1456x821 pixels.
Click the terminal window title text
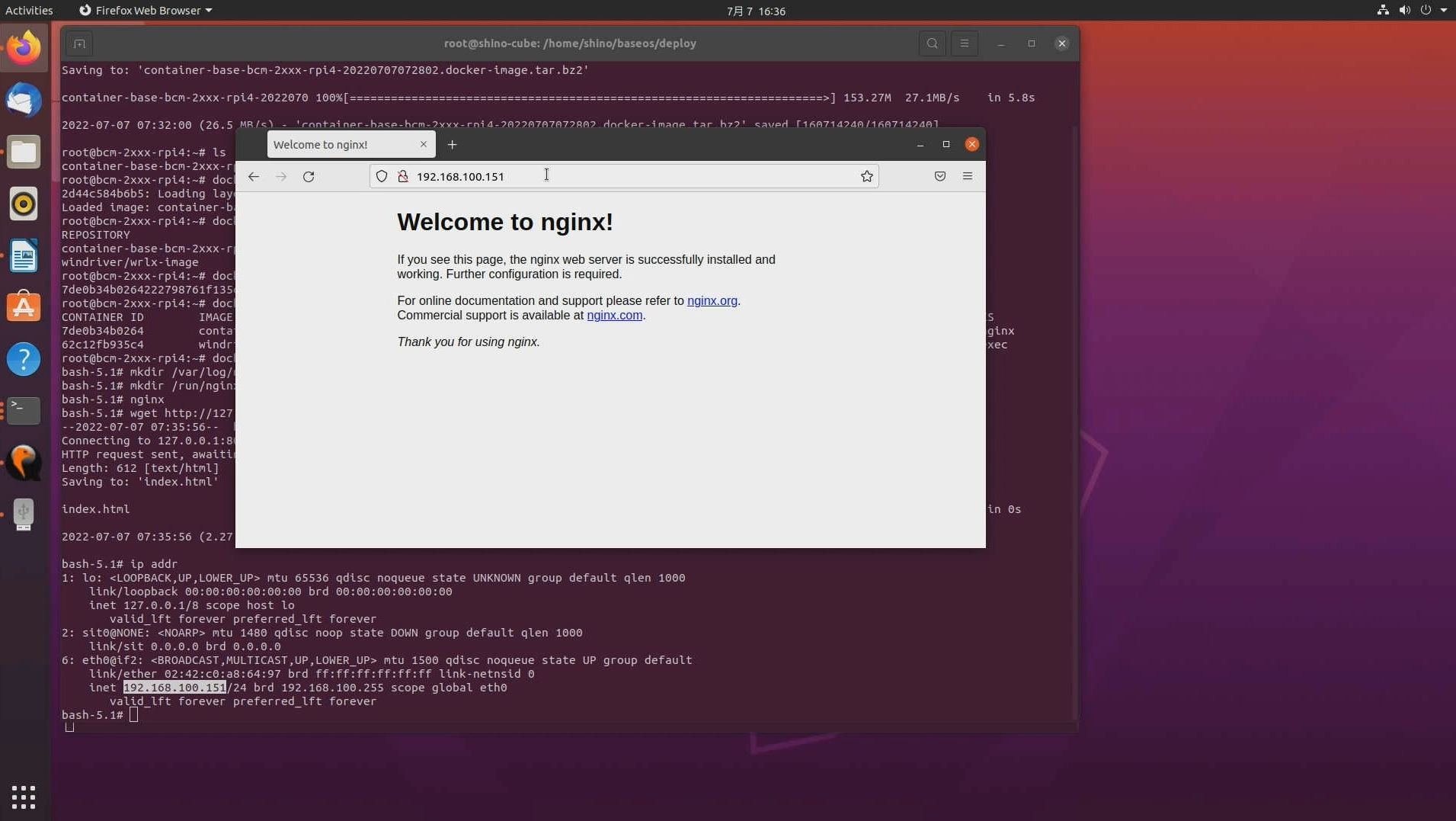570,43
